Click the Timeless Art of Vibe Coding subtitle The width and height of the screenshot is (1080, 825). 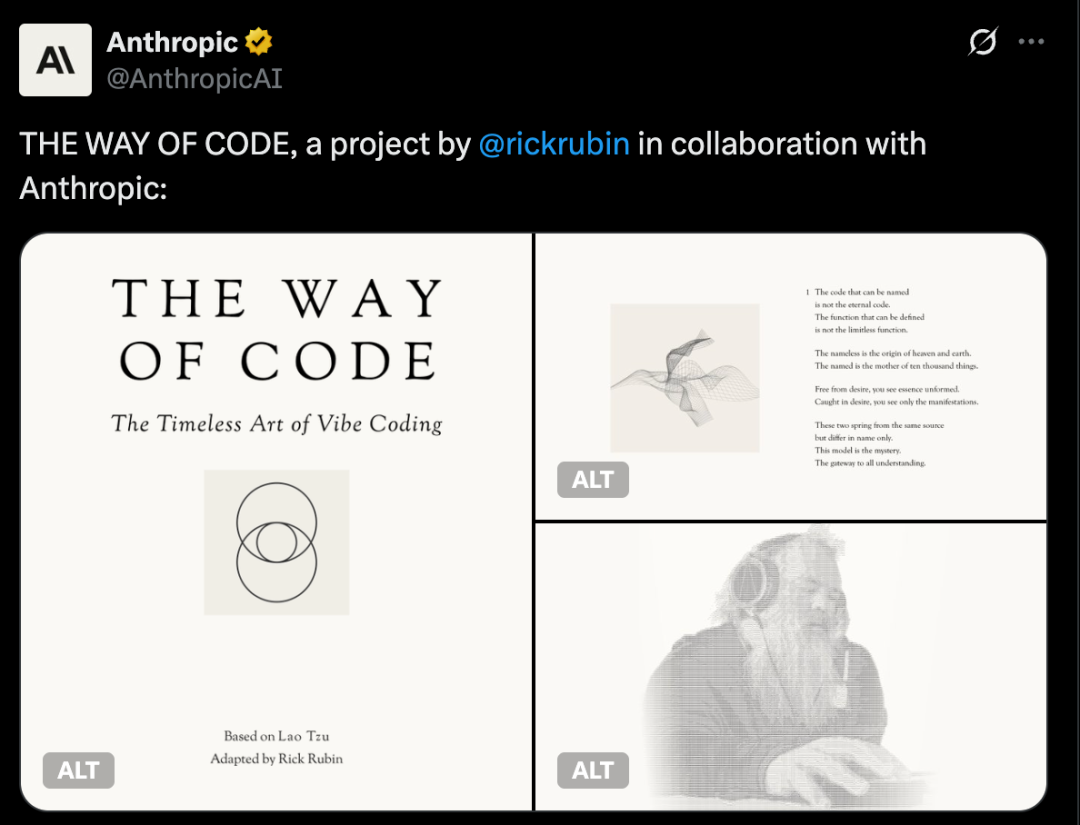point(276,424)
